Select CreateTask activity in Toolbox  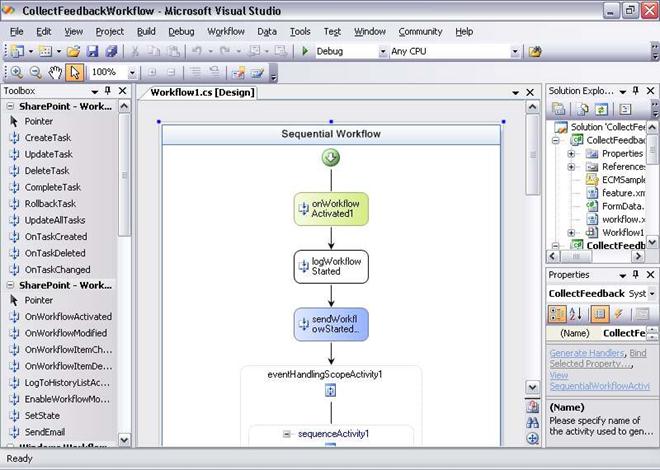(x=48, y=137)
